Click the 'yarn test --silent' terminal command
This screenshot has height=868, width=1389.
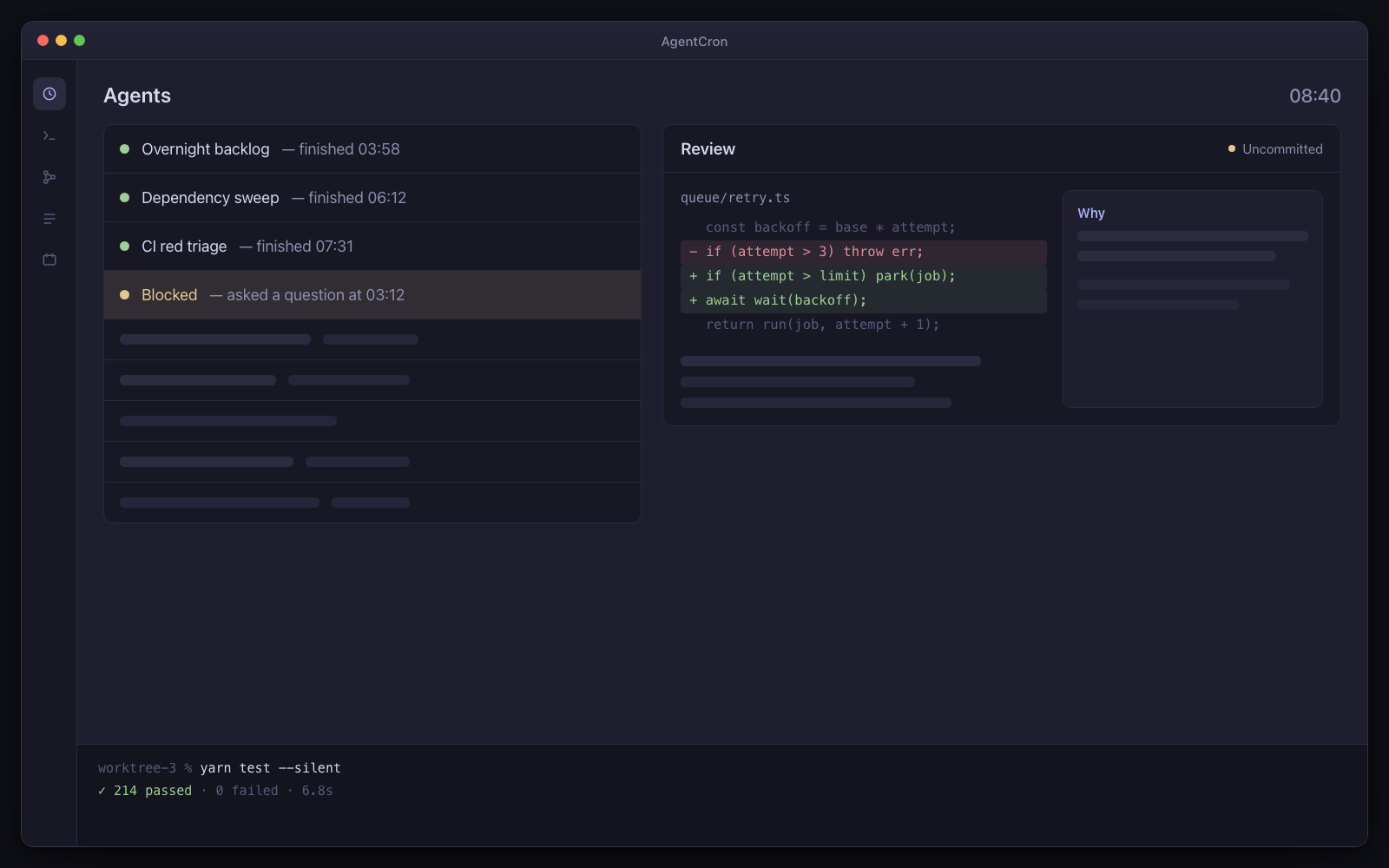[270, 768]
